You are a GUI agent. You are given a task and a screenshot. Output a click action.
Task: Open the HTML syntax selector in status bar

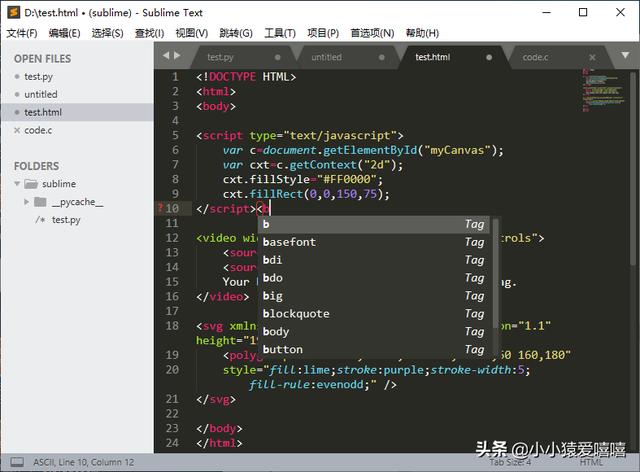[591, 463]
